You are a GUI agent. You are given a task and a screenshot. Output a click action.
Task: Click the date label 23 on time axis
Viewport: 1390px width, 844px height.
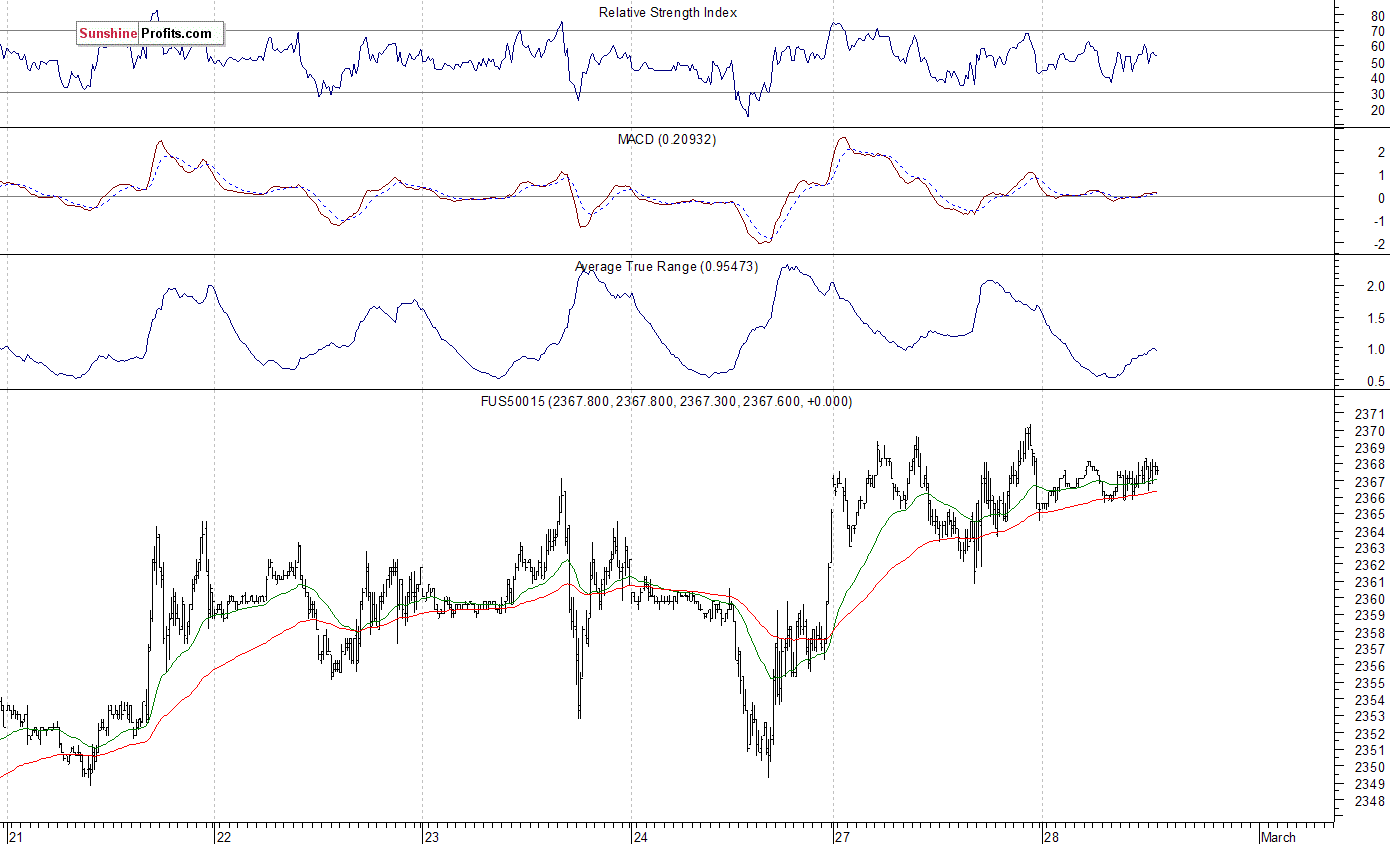pyautogui.click(x=432, y=837)
